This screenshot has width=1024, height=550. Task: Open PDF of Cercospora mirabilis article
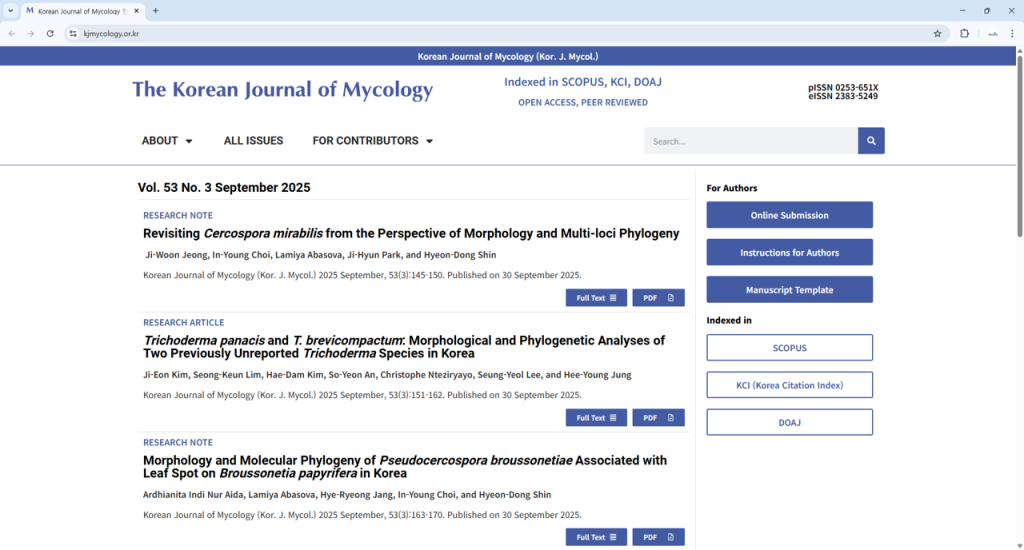pos(658,298)
